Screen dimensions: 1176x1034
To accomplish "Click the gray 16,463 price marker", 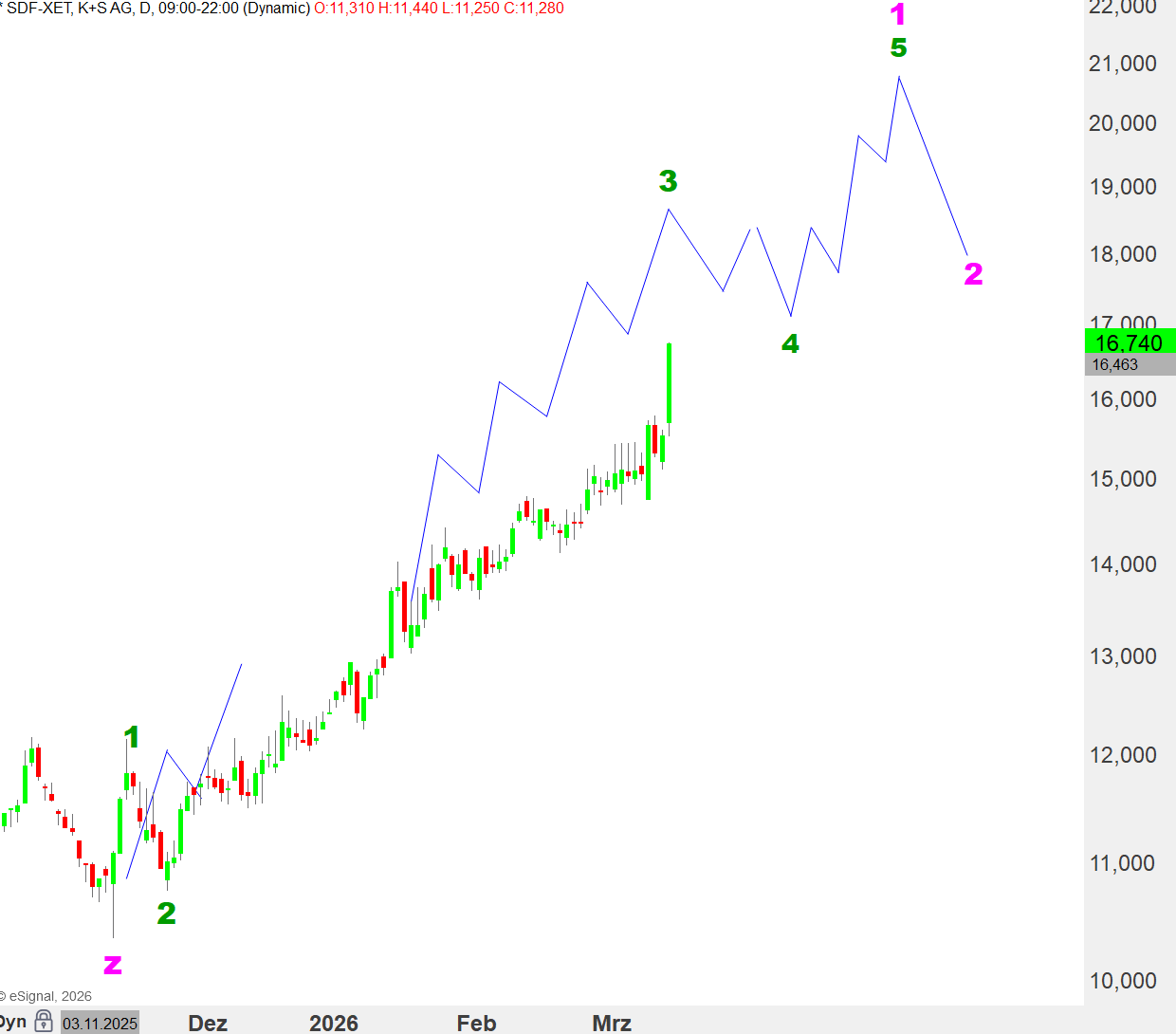I will pos(1115,365).
